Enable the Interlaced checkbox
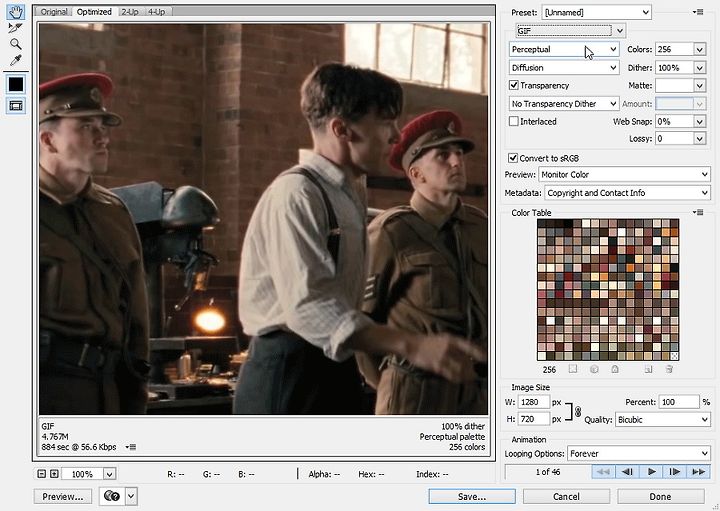The width and height of the screenshot is (720, 511). (x=514, y=121)
